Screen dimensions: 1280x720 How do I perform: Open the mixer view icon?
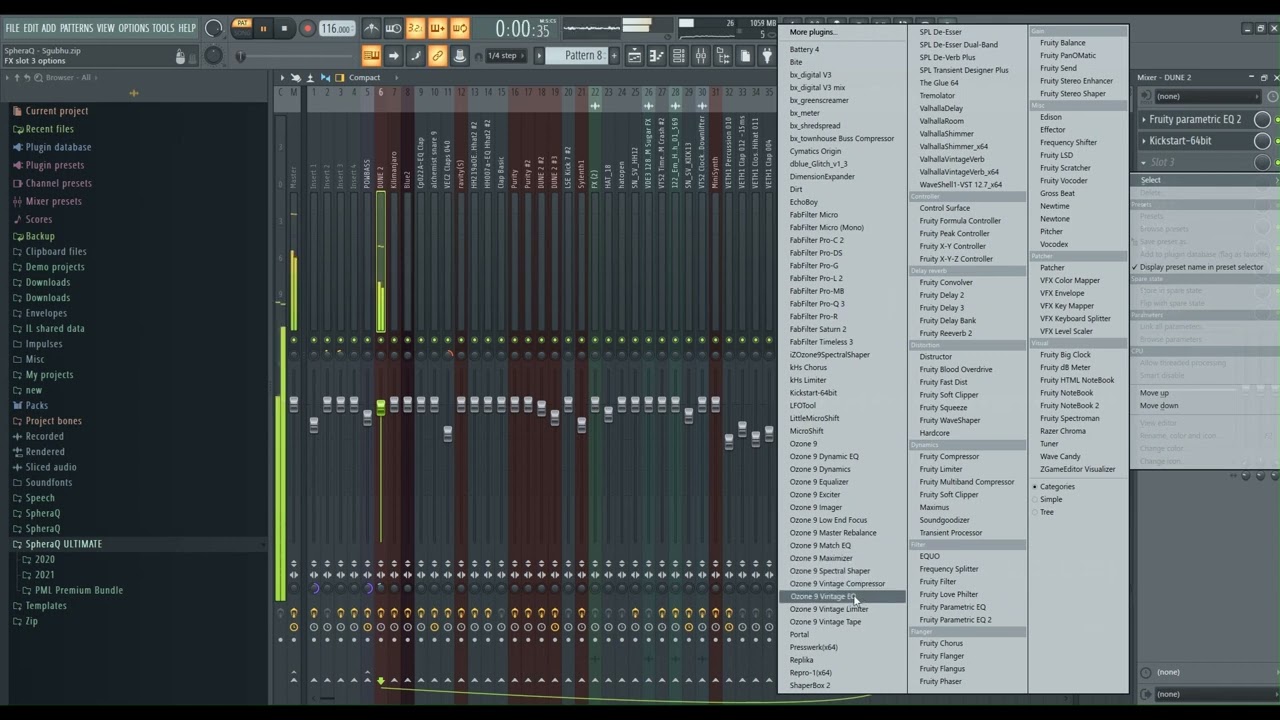700,56
